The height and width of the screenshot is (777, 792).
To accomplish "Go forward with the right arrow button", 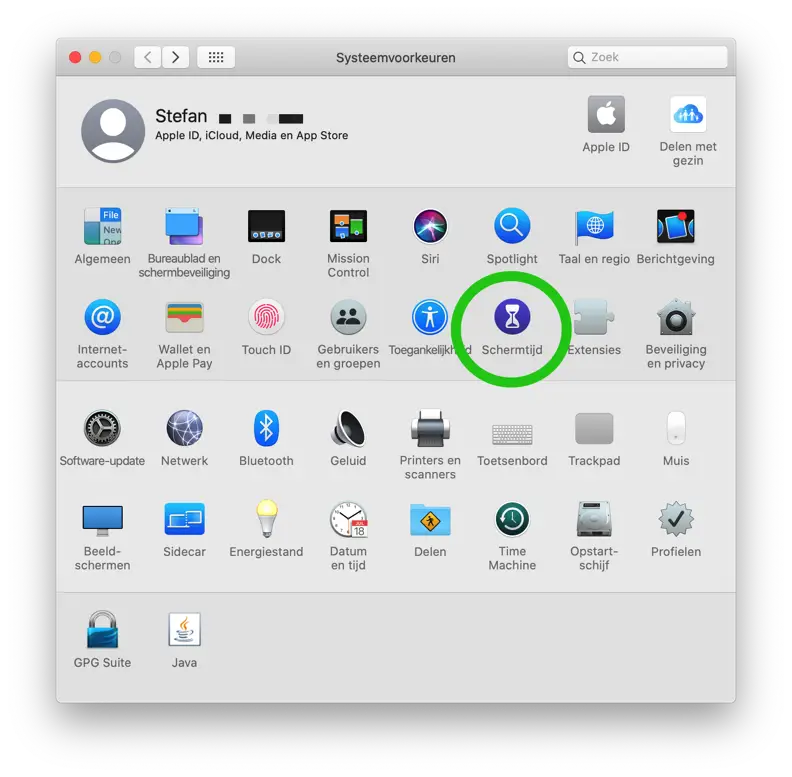I will pyautogui.click(x=175, y=57).
